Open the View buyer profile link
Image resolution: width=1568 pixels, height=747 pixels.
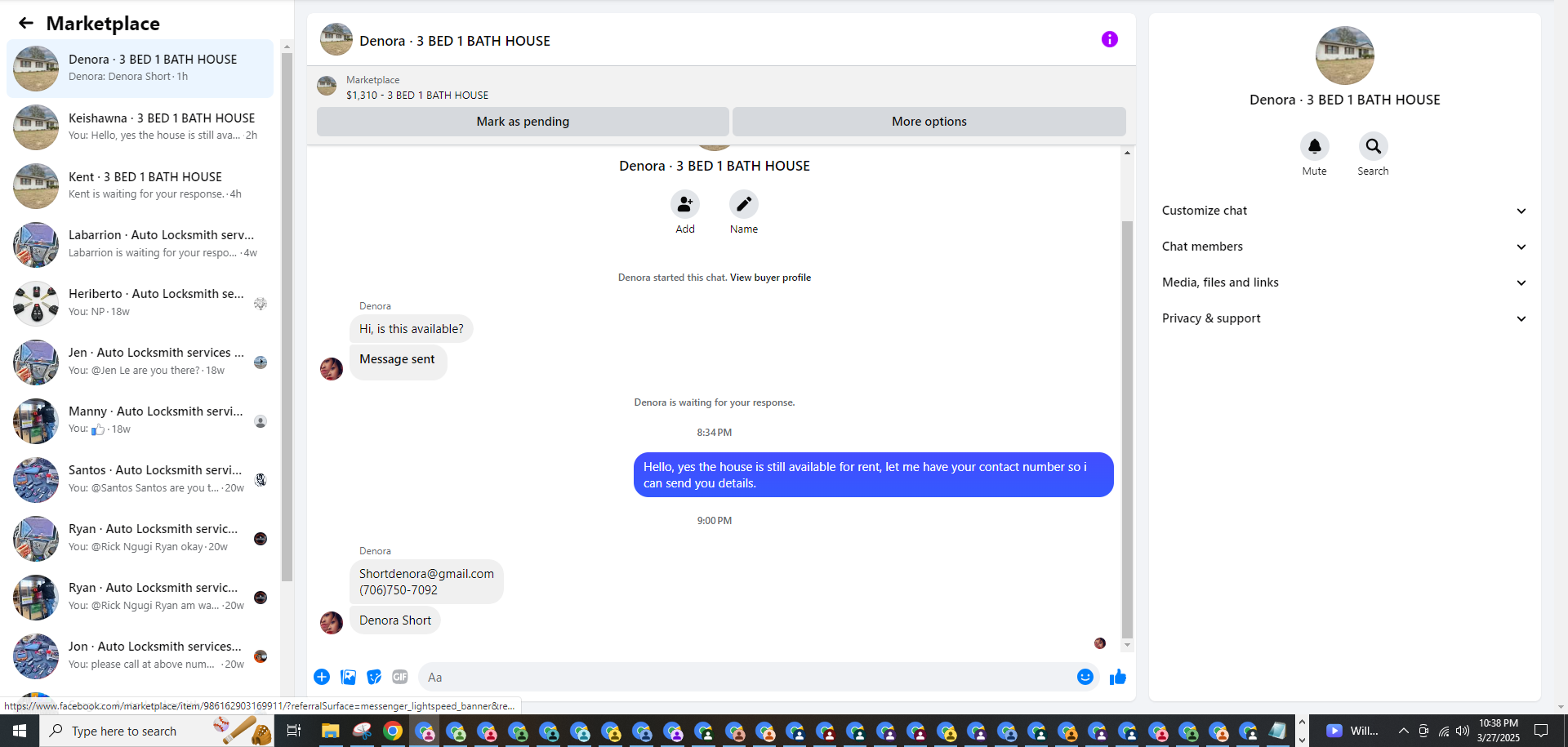(x=770, y=278)
